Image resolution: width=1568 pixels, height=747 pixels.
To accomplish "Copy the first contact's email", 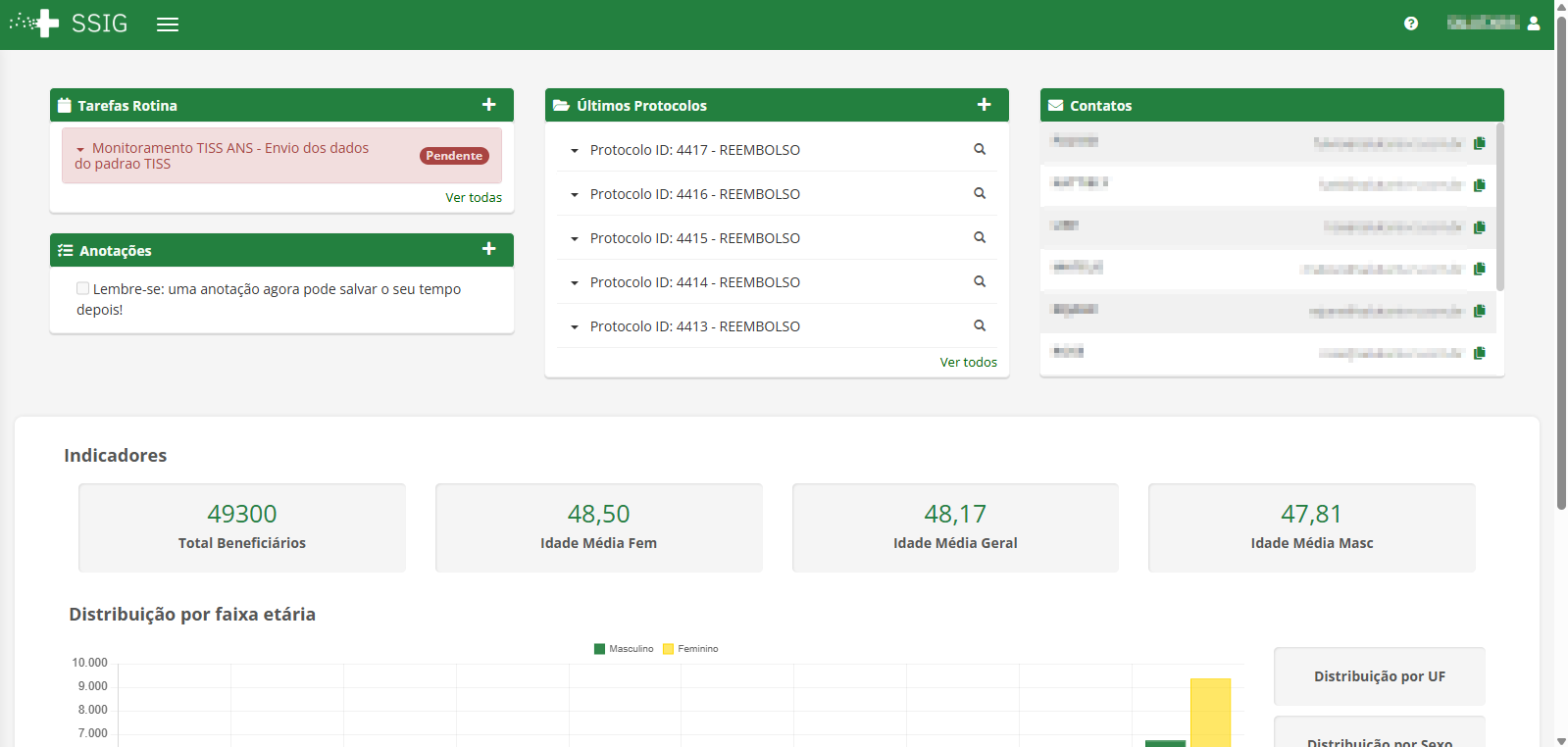I will coord(1479,143).
